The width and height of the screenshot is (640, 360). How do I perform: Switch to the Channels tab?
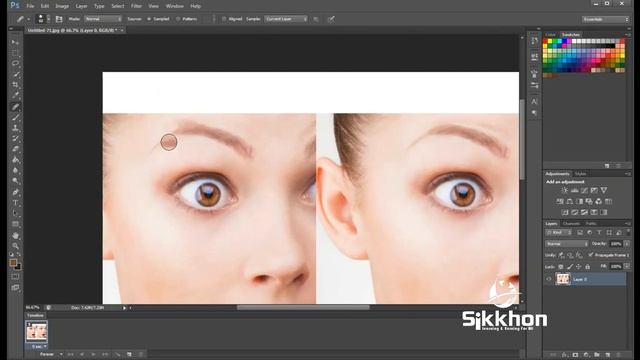click(571, 223)
